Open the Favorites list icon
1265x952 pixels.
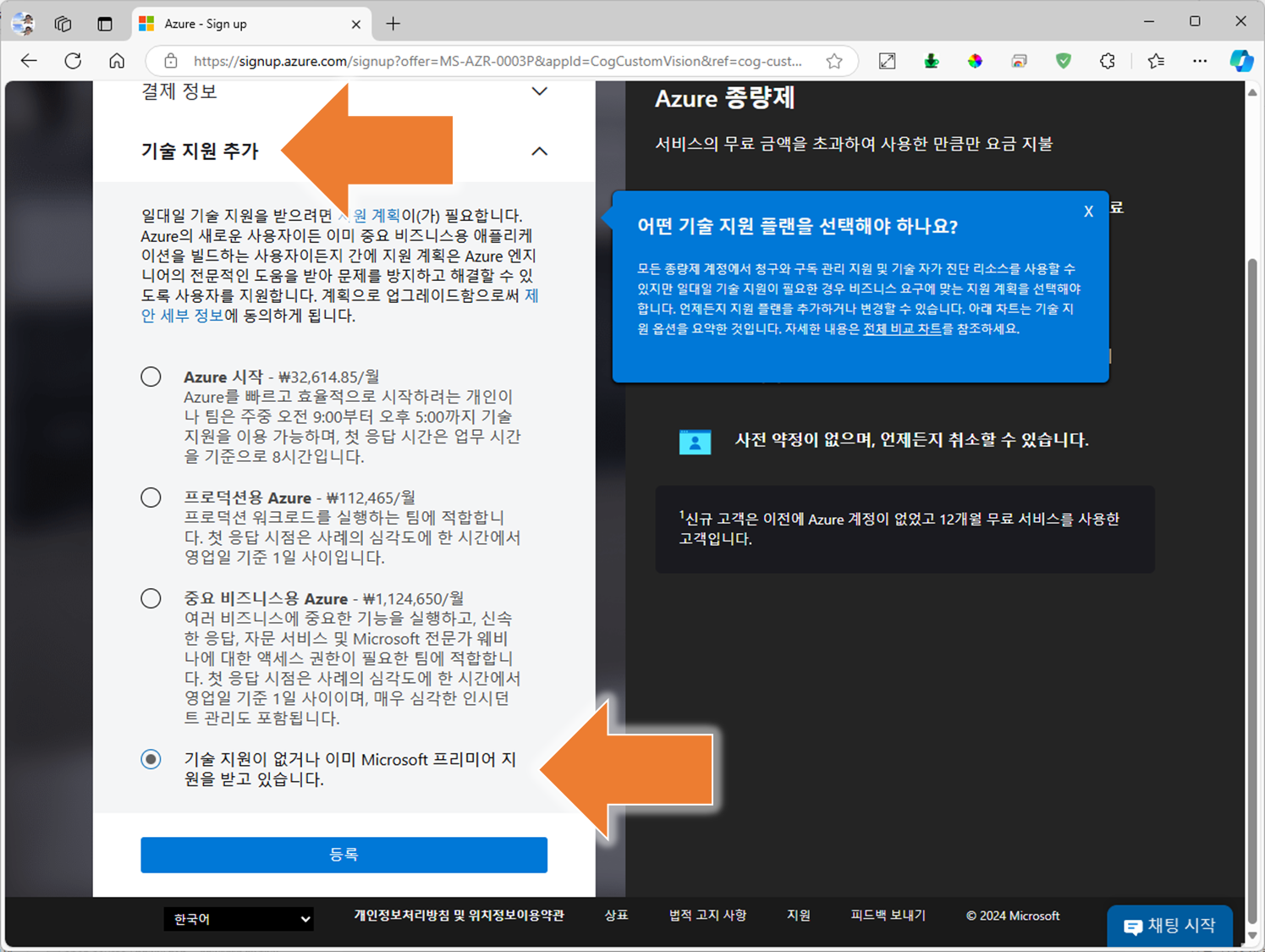[x=1156, y=61]
